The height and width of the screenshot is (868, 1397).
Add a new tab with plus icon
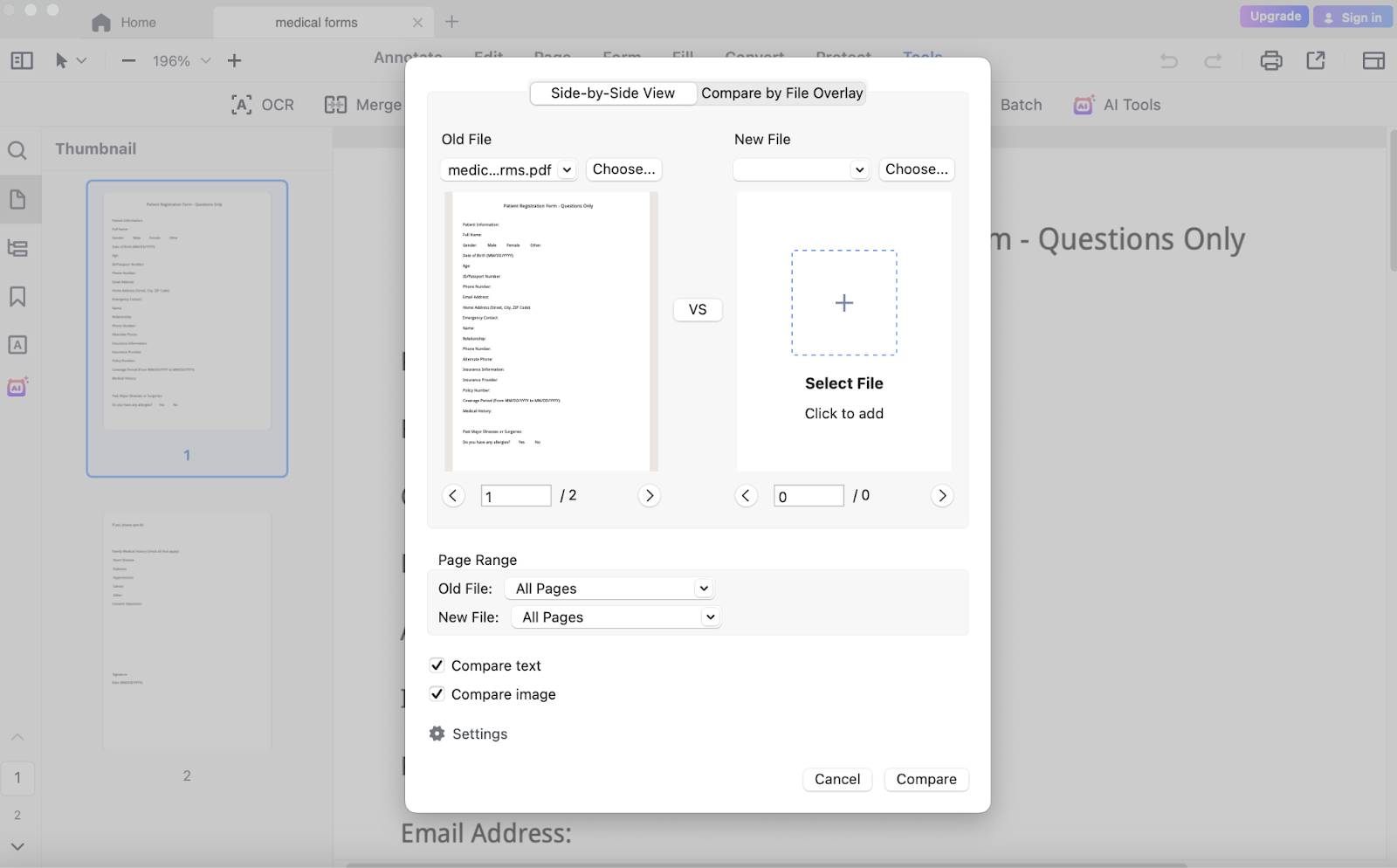451,22
